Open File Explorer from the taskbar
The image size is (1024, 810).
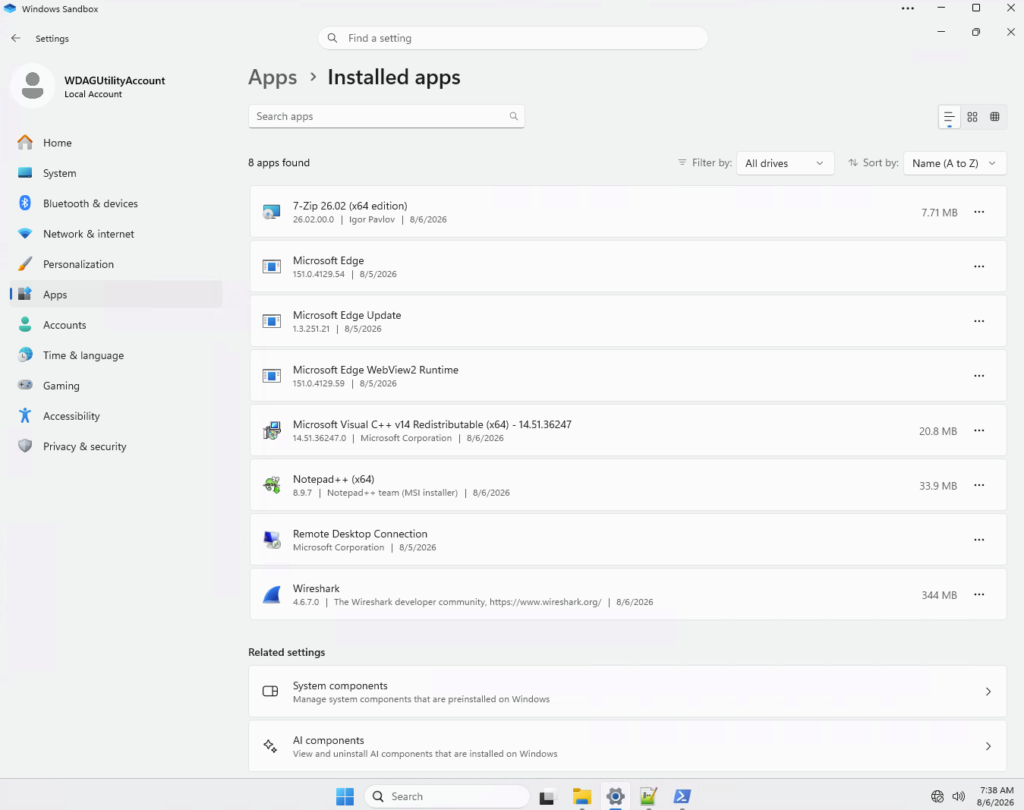point(582,796)
